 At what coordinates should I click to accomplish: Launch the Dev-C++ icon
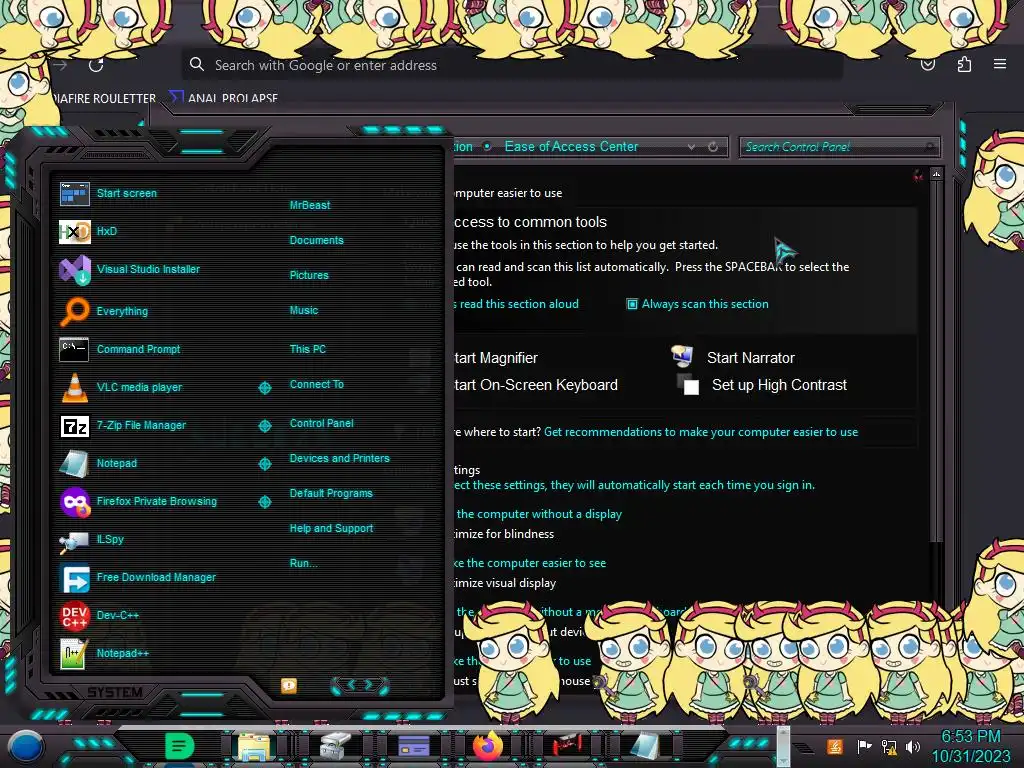pos(74,616)
